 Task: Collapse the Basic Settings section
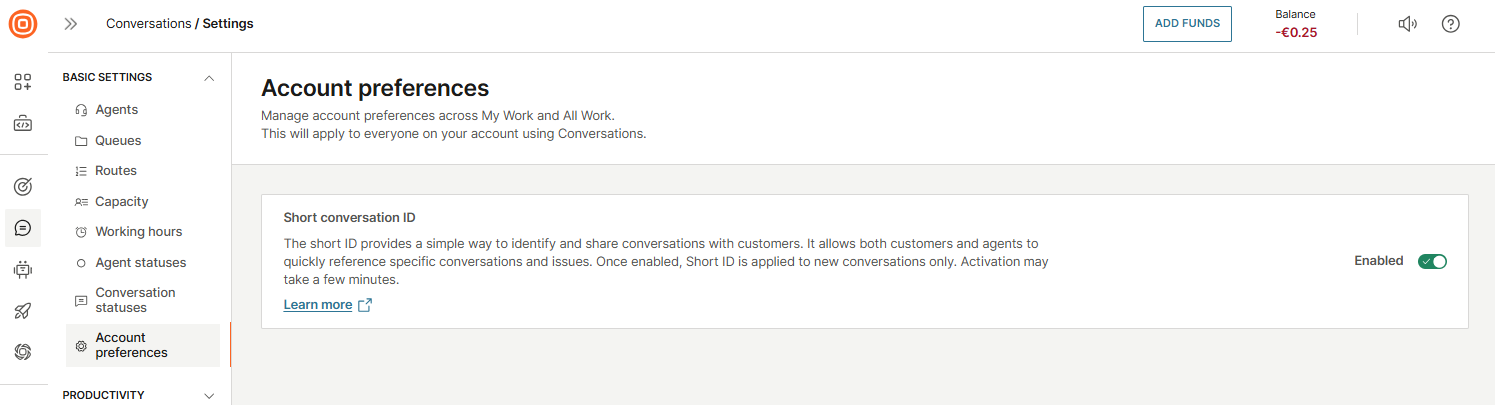tap(209, 78)
